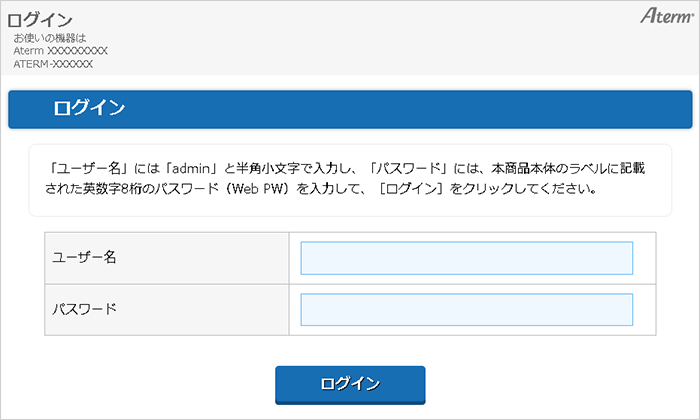The image size is (700, 420).
Task: Select the ATERM-XXXXXX identifier text
Action: point(54,64)
